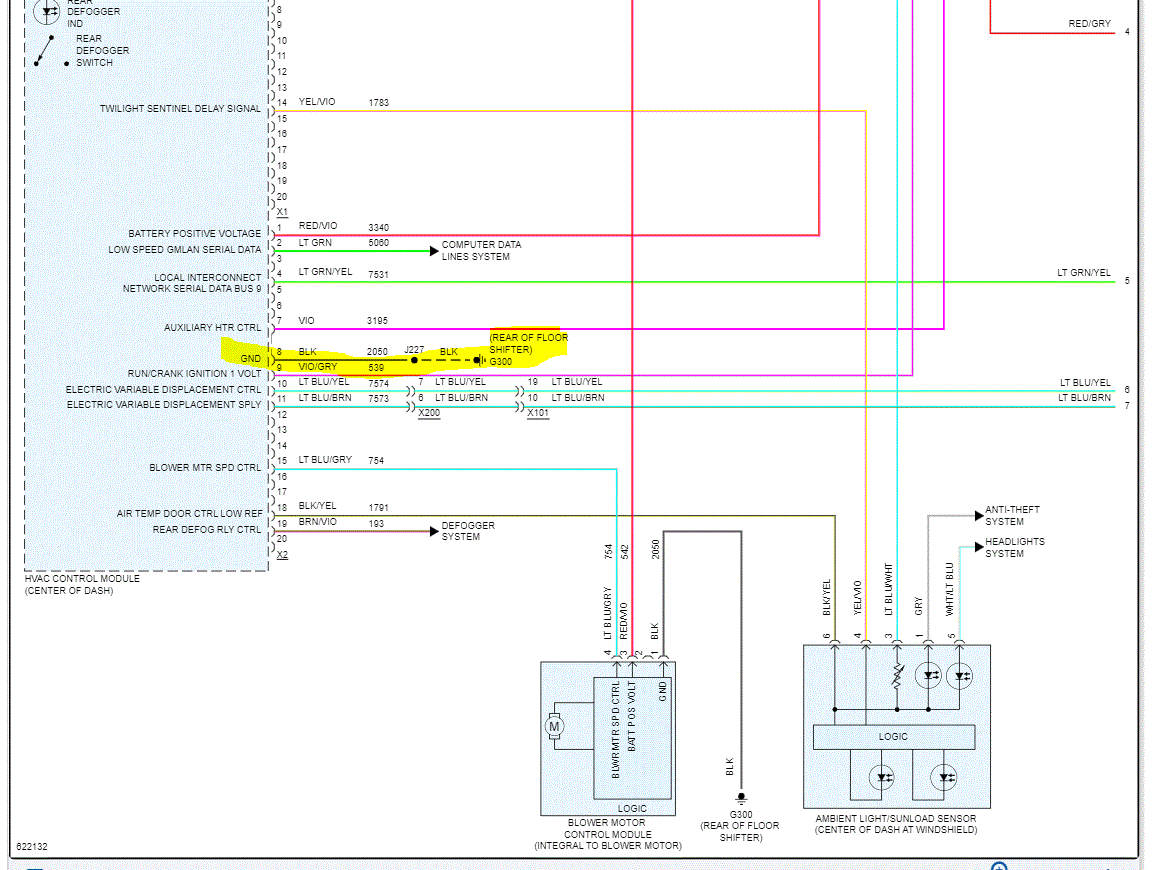Image resolution: width=1152 pixels, height=870 pixels.
Task: Click the Headlights System arrow
Action: (x=977, y=547)
